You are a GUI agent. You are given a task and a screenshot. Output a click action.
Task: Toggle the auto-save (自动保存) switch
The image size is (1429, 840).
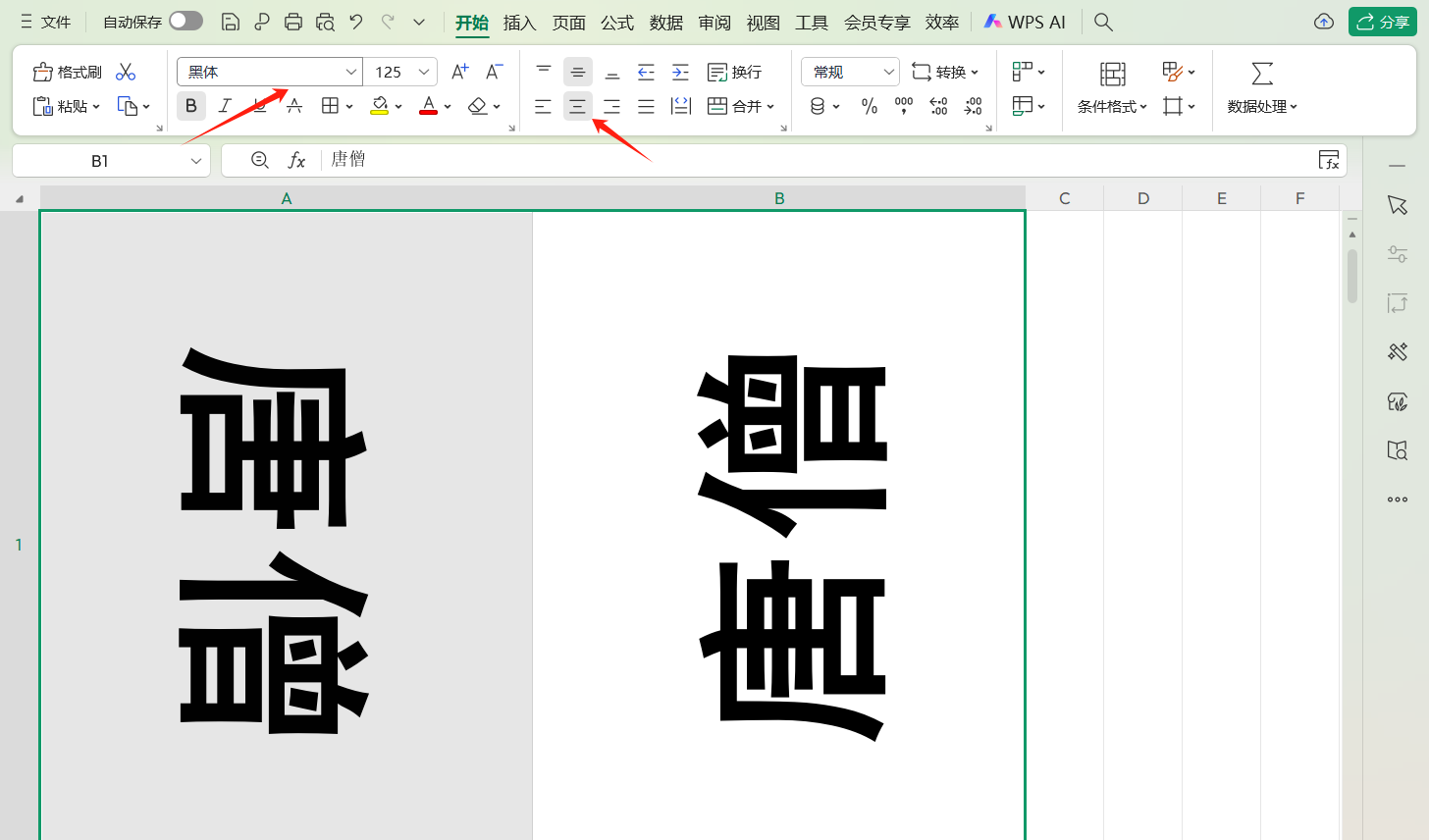[185, 21]
